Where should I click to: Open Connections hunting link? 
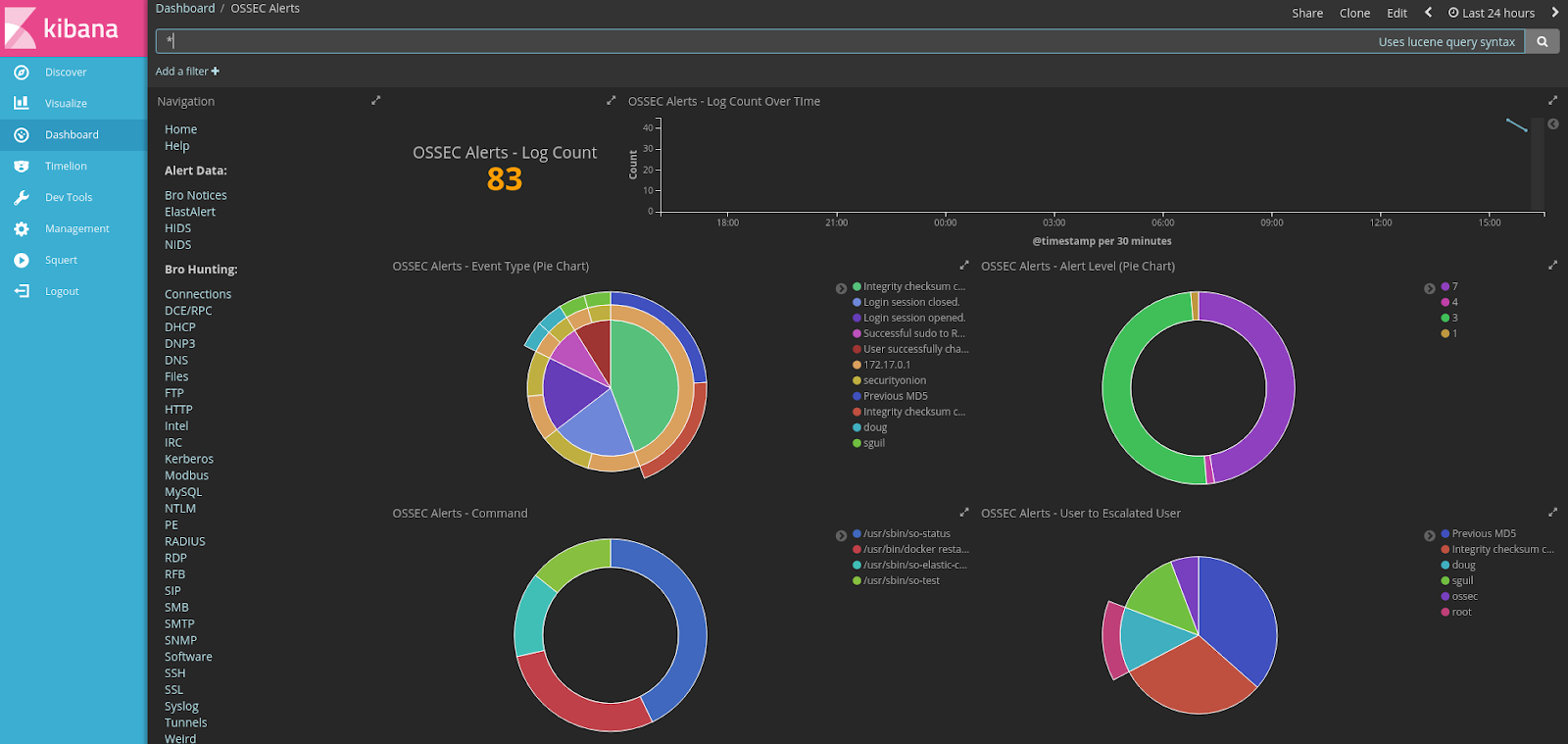(x=198, y=294)
